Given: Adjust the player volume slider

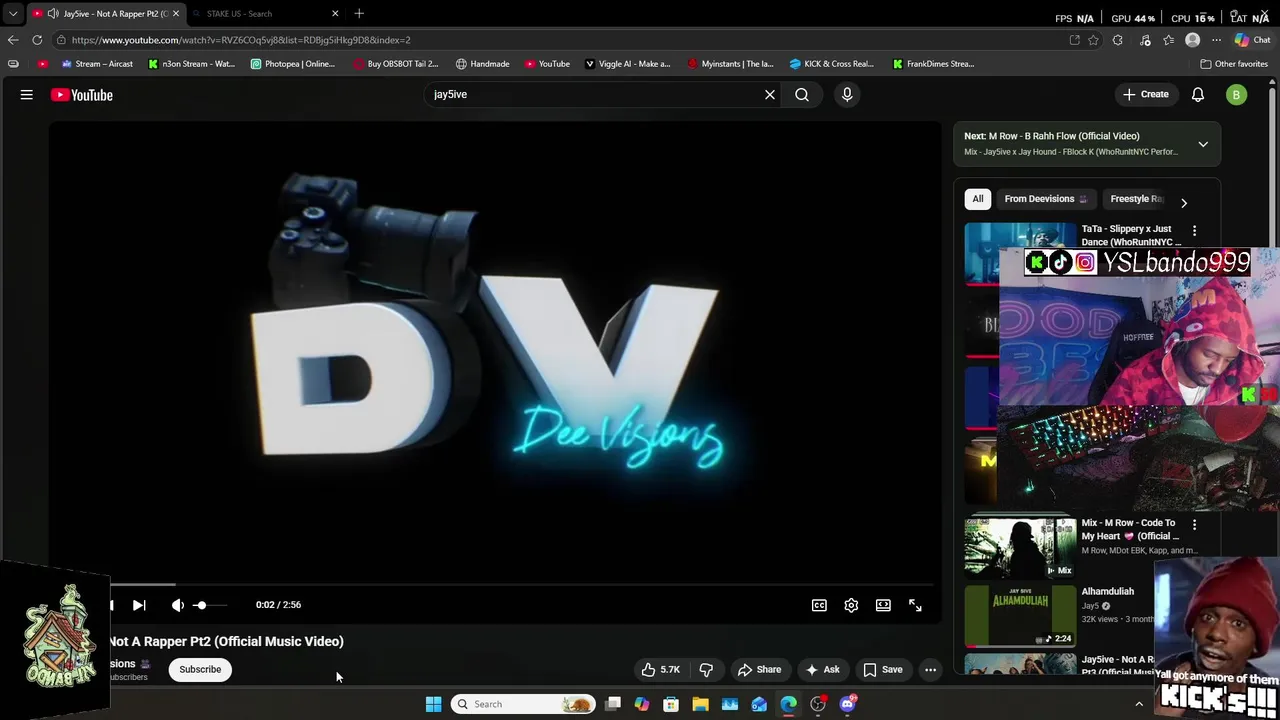Looking at the screenshot, I should pos(211,605).
